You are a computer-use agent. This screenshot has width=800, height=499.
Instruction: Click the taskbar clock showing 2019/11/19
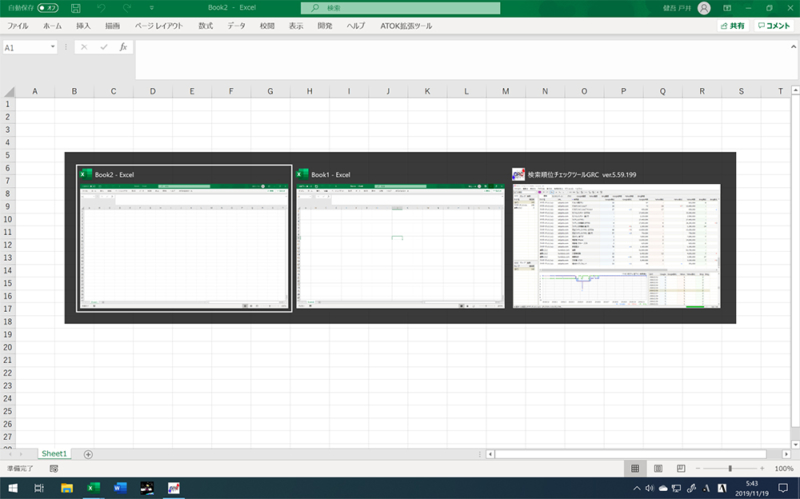(x=752, y=488)
